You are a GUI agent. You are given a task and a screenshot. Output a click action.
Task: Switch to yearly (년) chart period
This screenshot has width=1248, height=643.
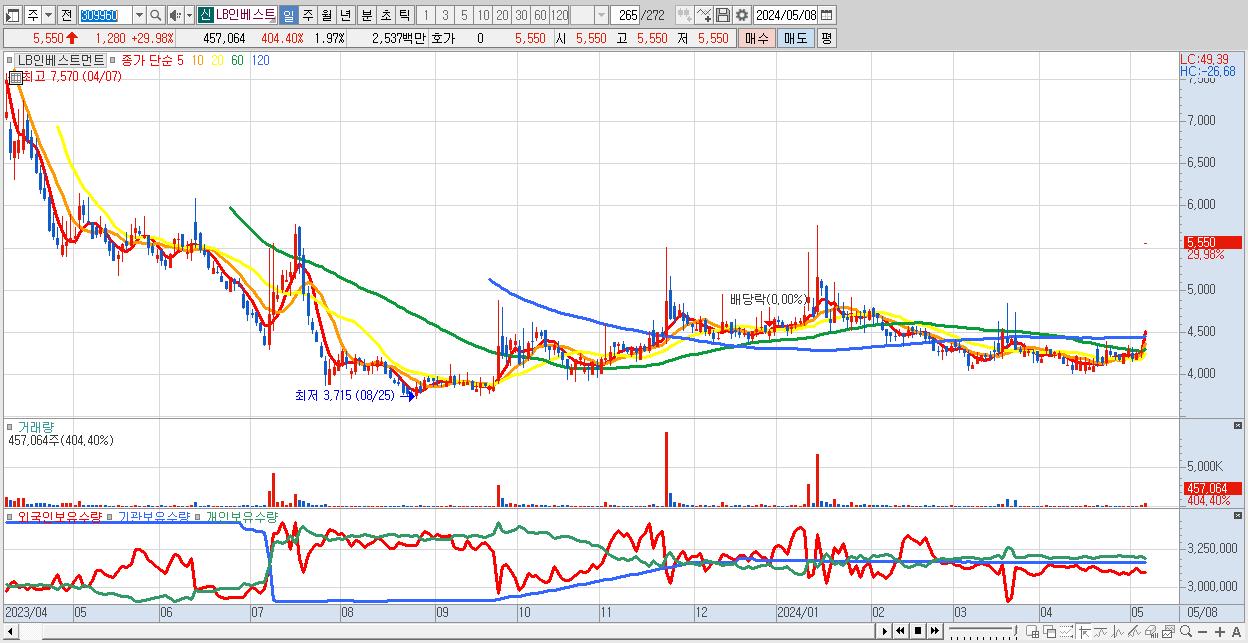(345, 15)
